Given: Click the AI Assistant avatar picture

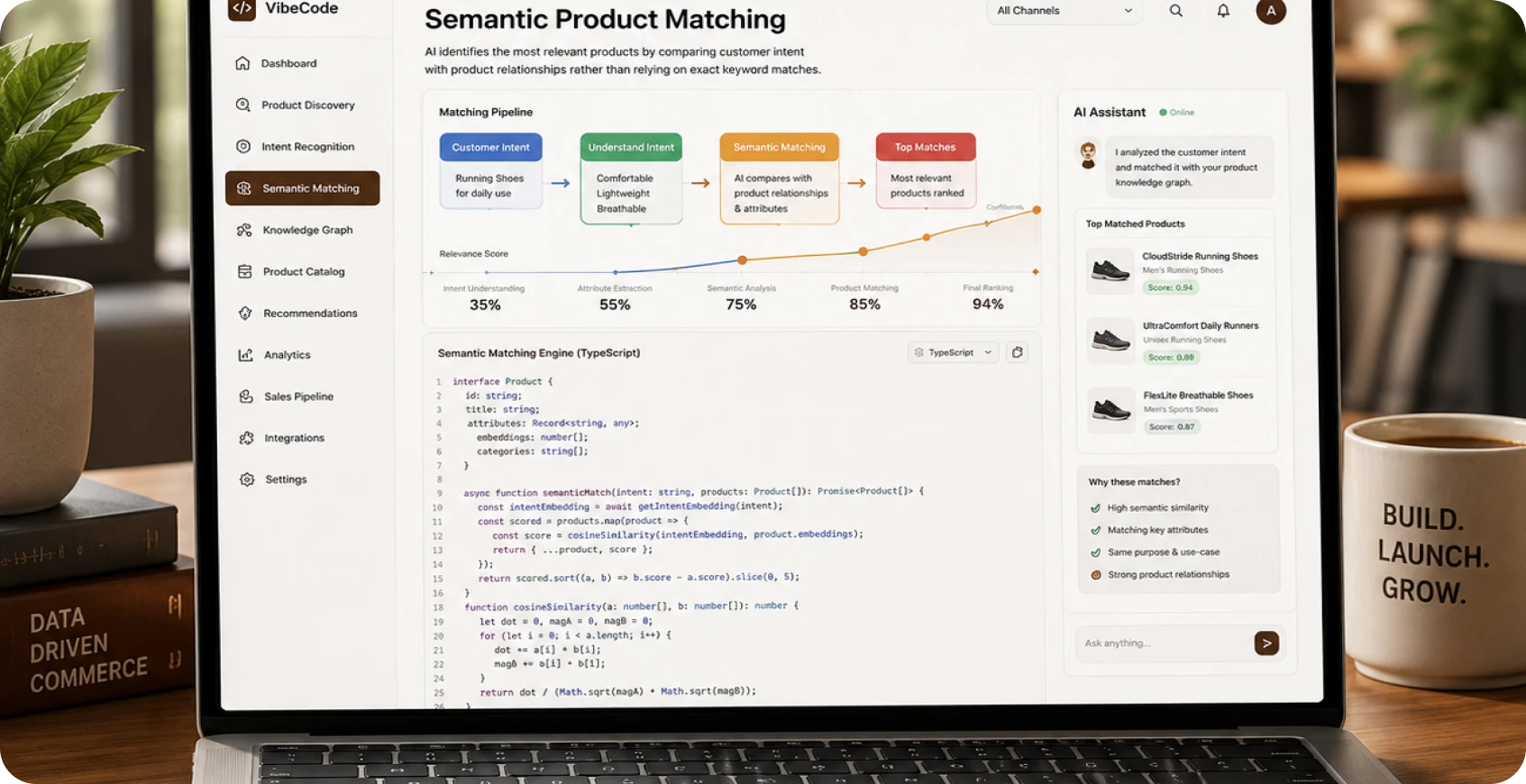Looking at the screenshot, I should click(1089, 155).
